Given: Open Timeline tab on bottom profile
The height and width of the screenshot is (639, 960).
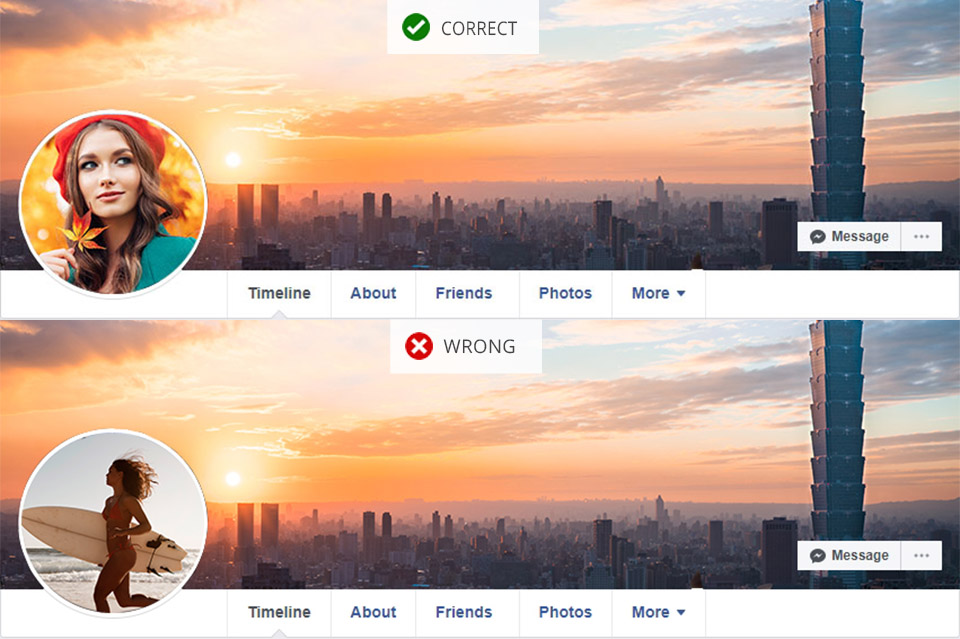Looking at the screenshot, I should pyautogui.click(x=279, y=613).
